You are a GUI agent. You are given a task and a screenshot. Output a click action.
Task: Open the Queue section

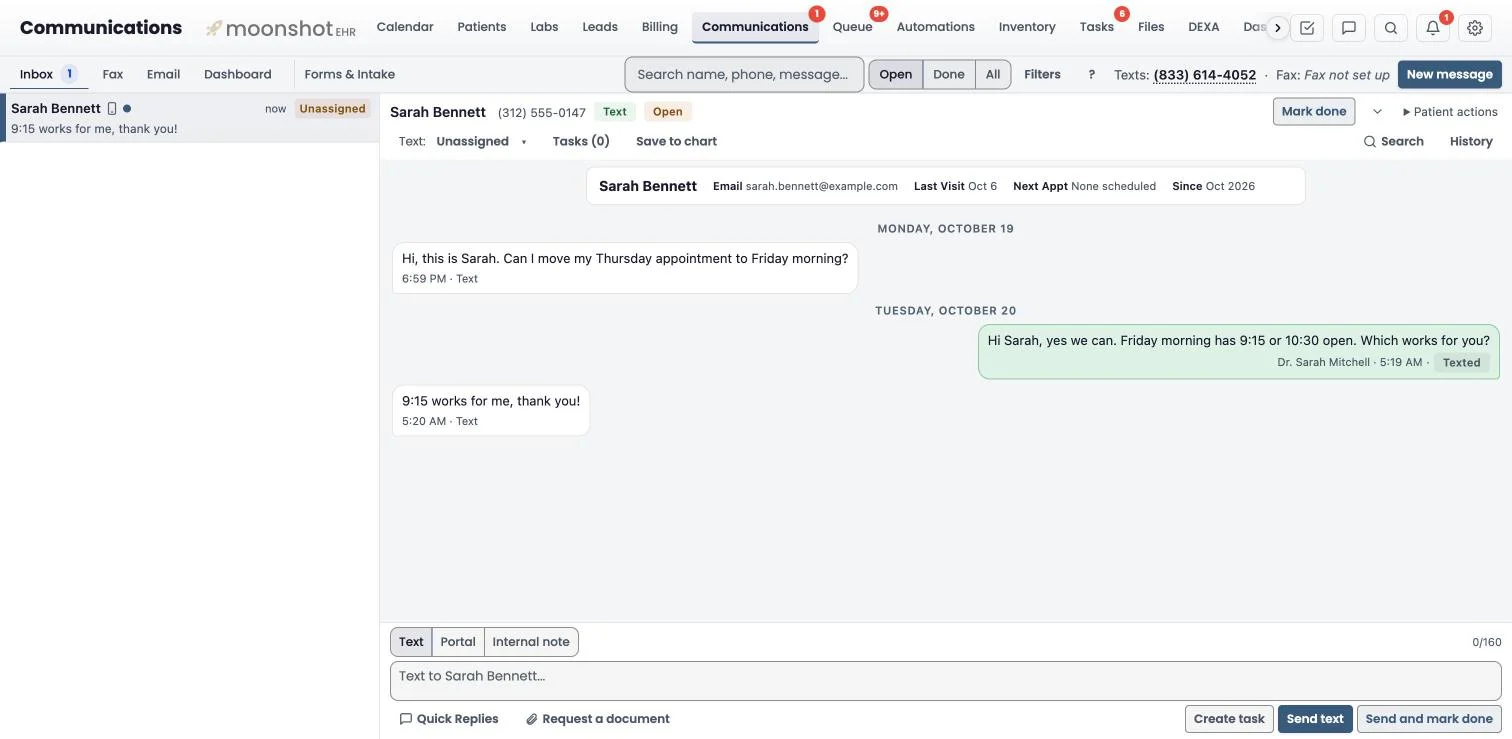853,27
